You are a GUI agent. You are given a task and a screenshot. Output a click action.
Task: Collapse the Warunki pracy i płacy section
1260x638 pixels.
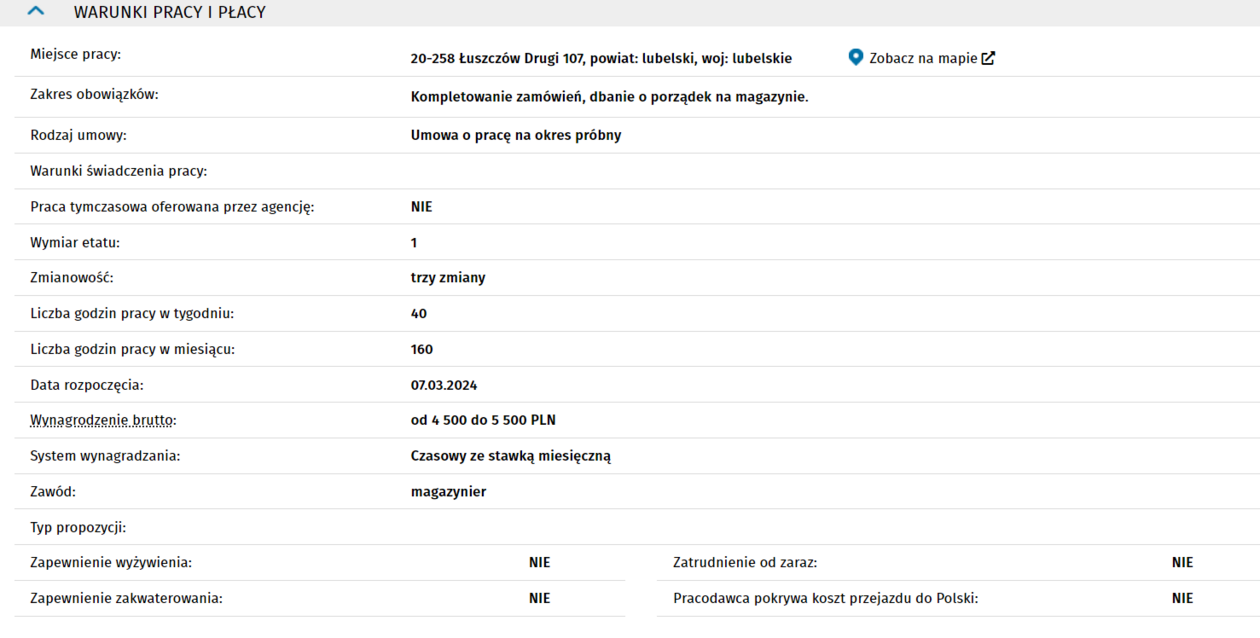37,12
